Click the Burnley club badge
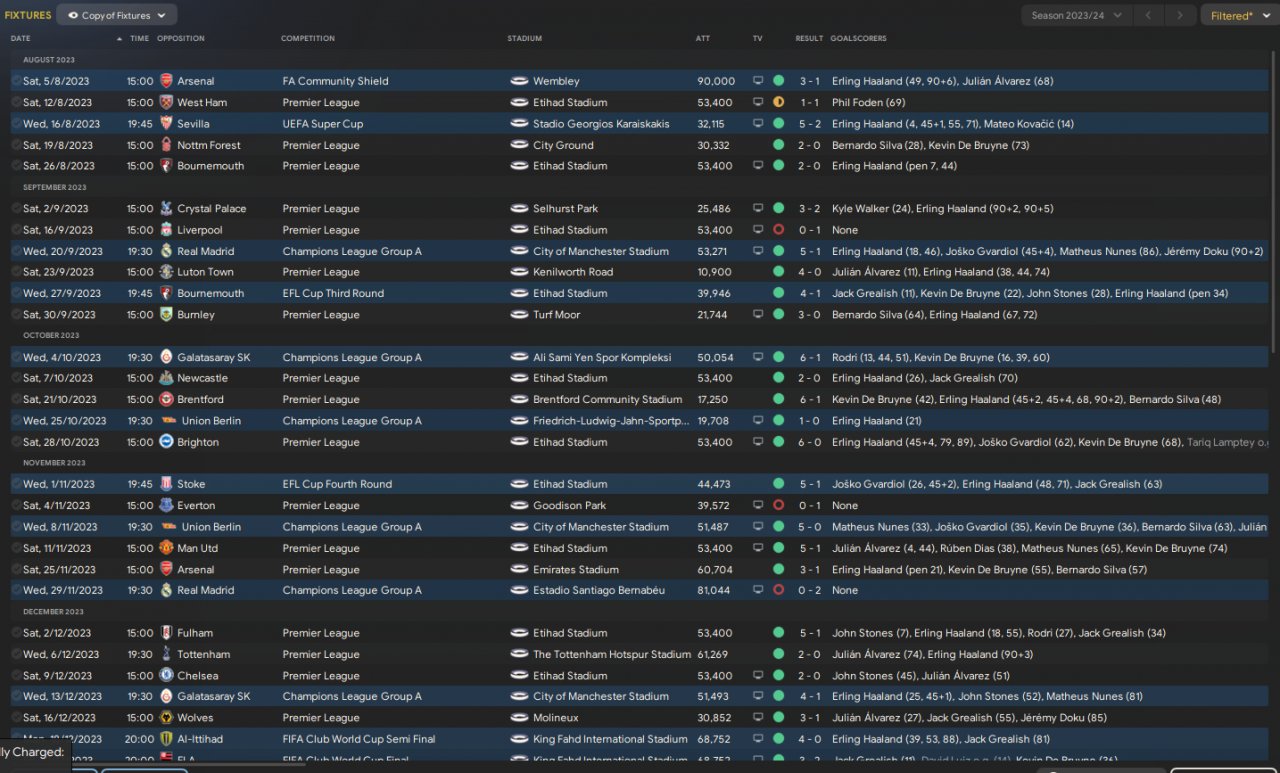The height and width of the screenshot is (773, 1280). 166,315
